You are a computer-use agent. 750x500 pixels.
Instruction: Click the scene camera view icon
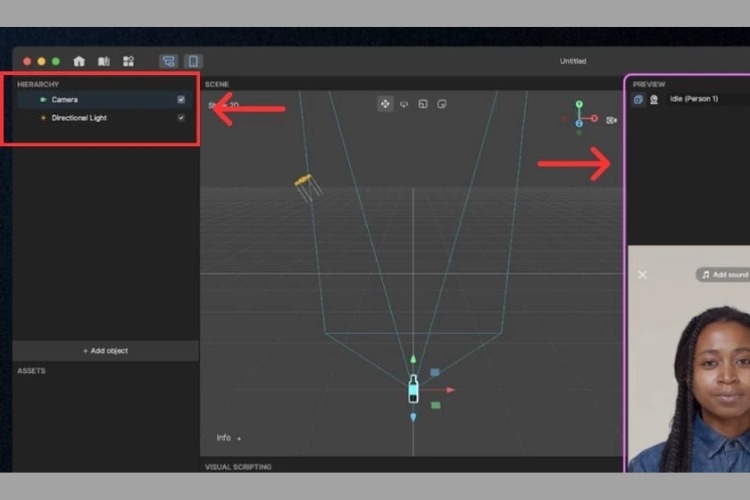[x=611, y=120]
